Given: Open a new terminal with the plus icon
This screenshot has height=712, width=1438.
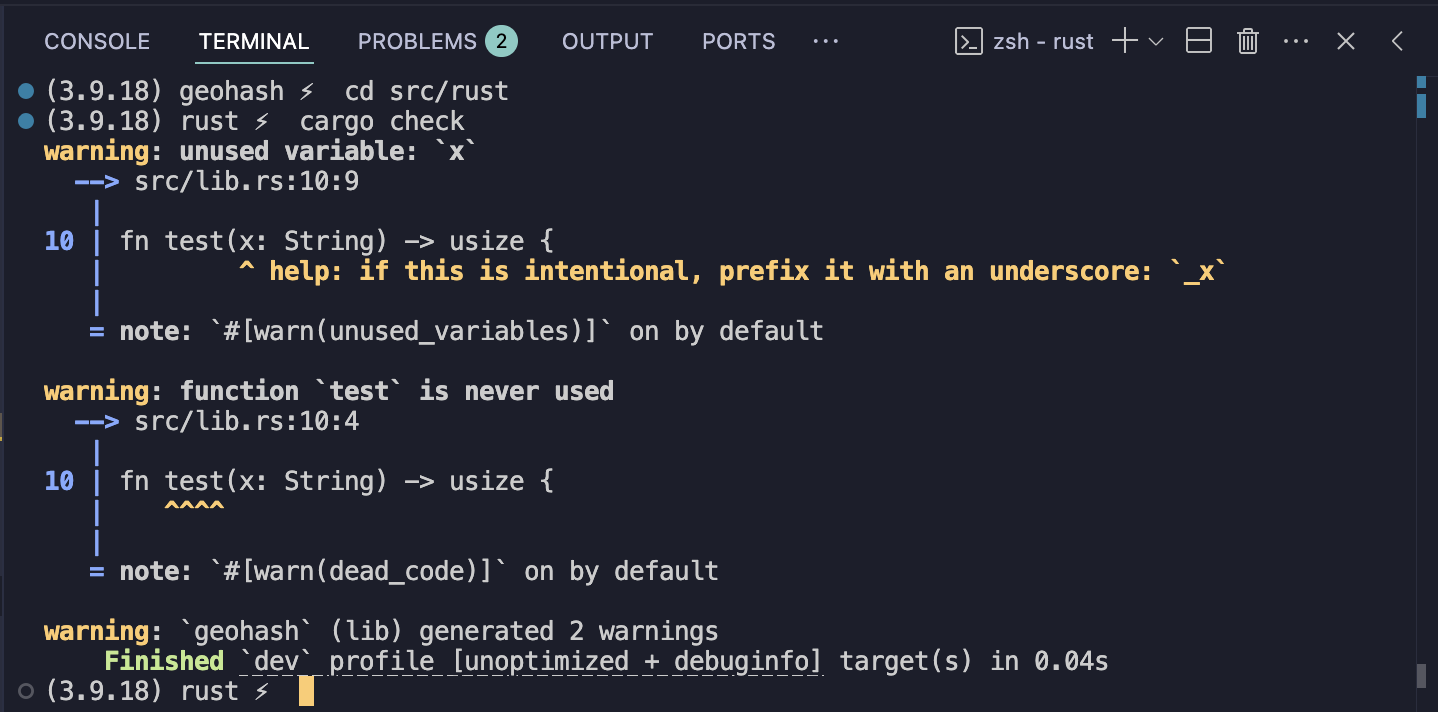Looking at the screenshot, I should pyautogui.click(x=1126, y=41).
